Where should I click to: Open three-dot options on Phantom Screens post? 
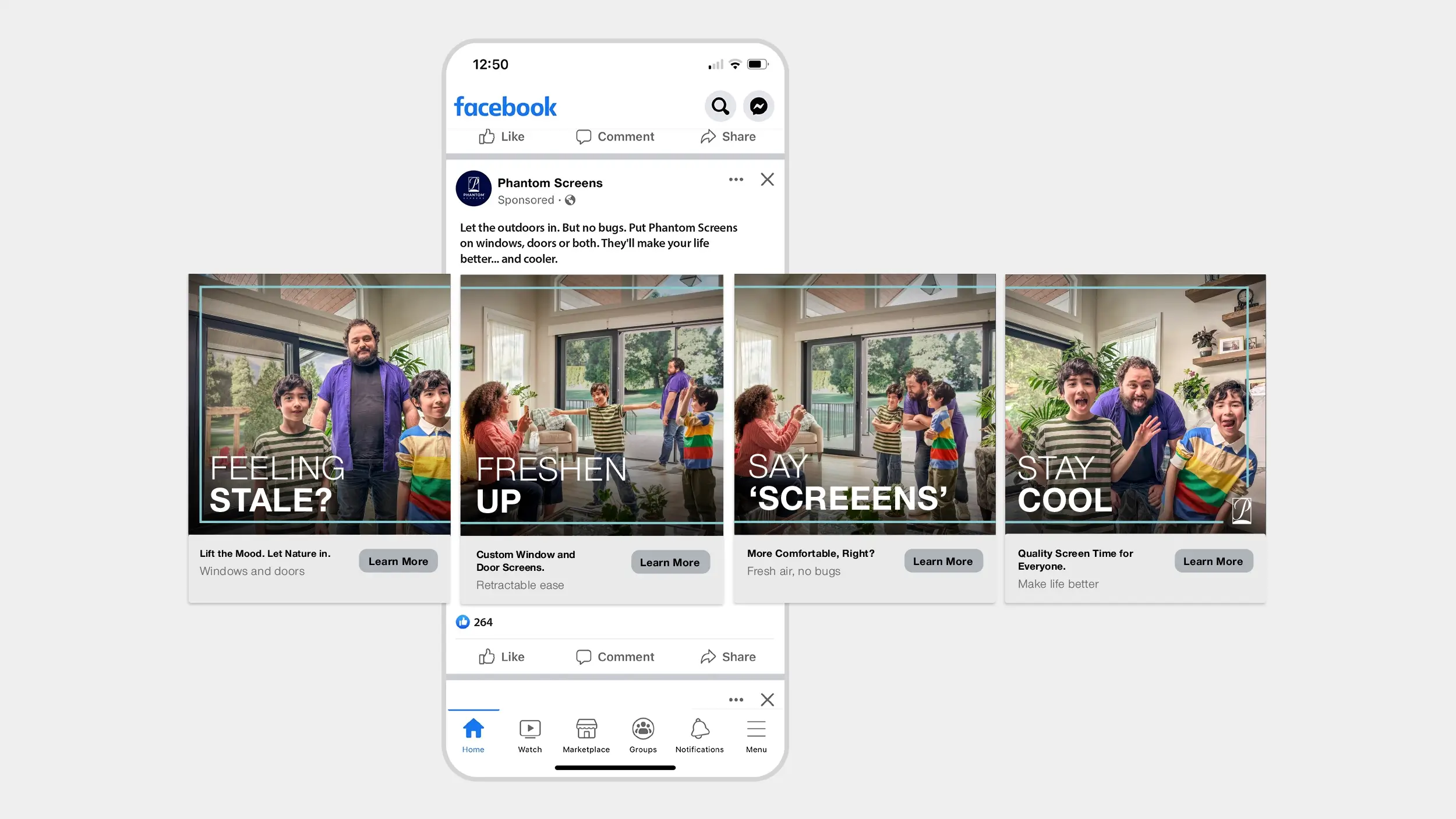coord(736,179)
